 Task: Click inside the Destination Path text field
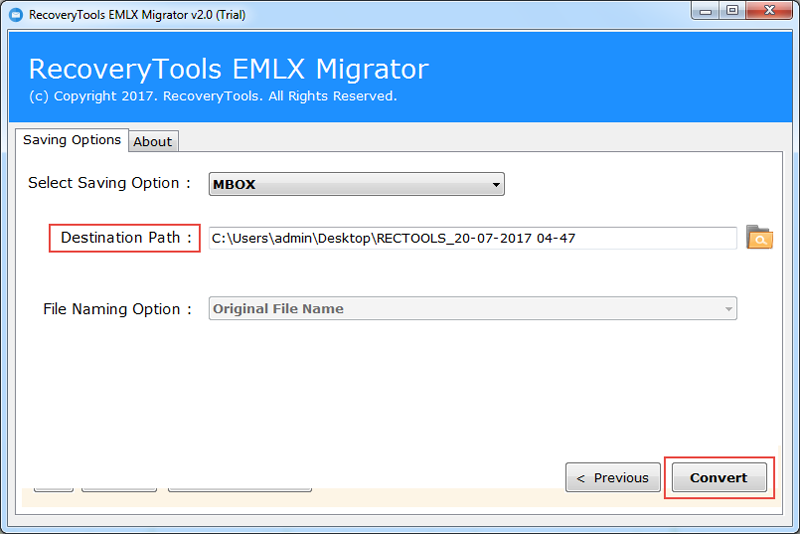coord(472,238)
